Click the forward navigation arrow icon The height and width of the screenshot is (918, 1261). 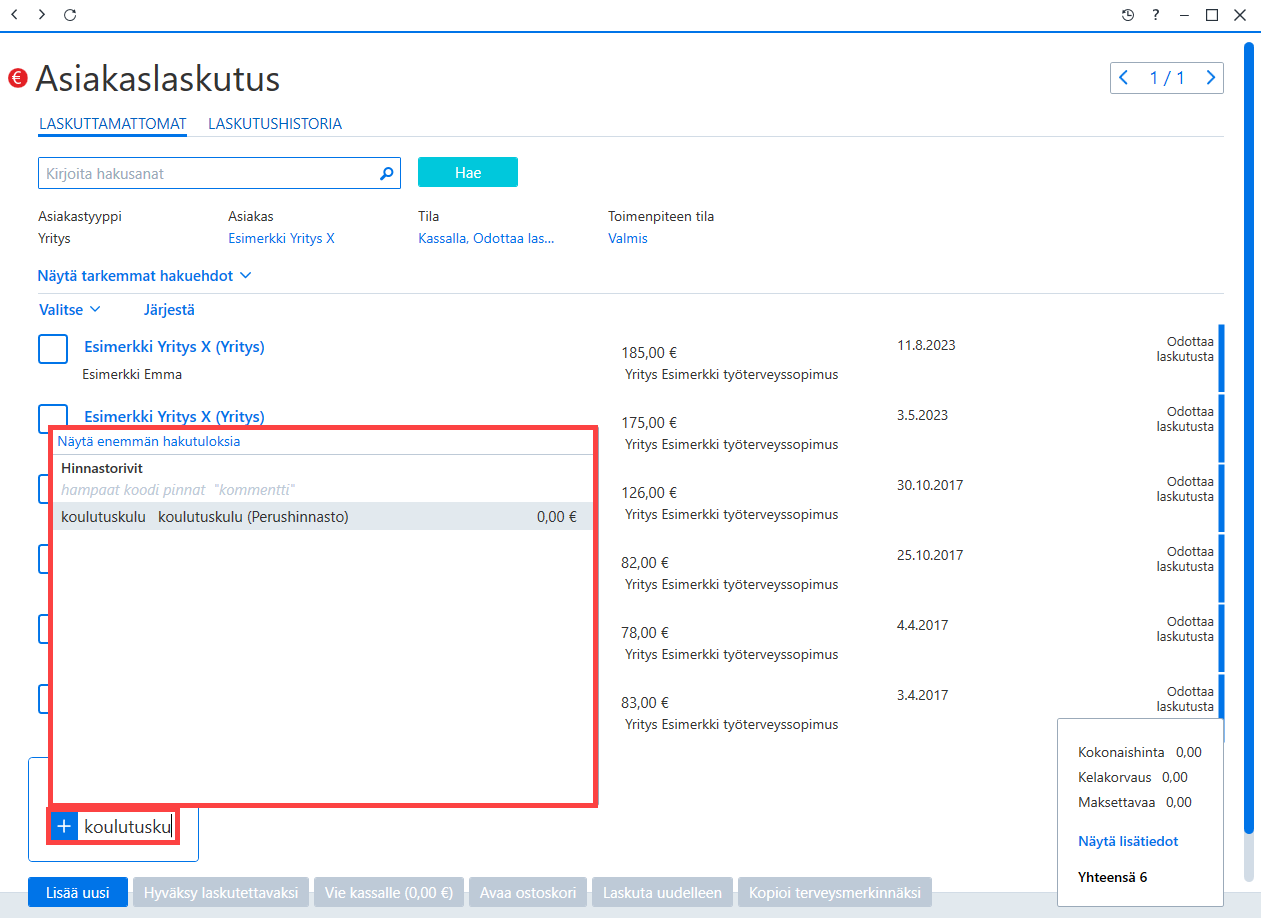pyautogui.click(x=41, y=15)
